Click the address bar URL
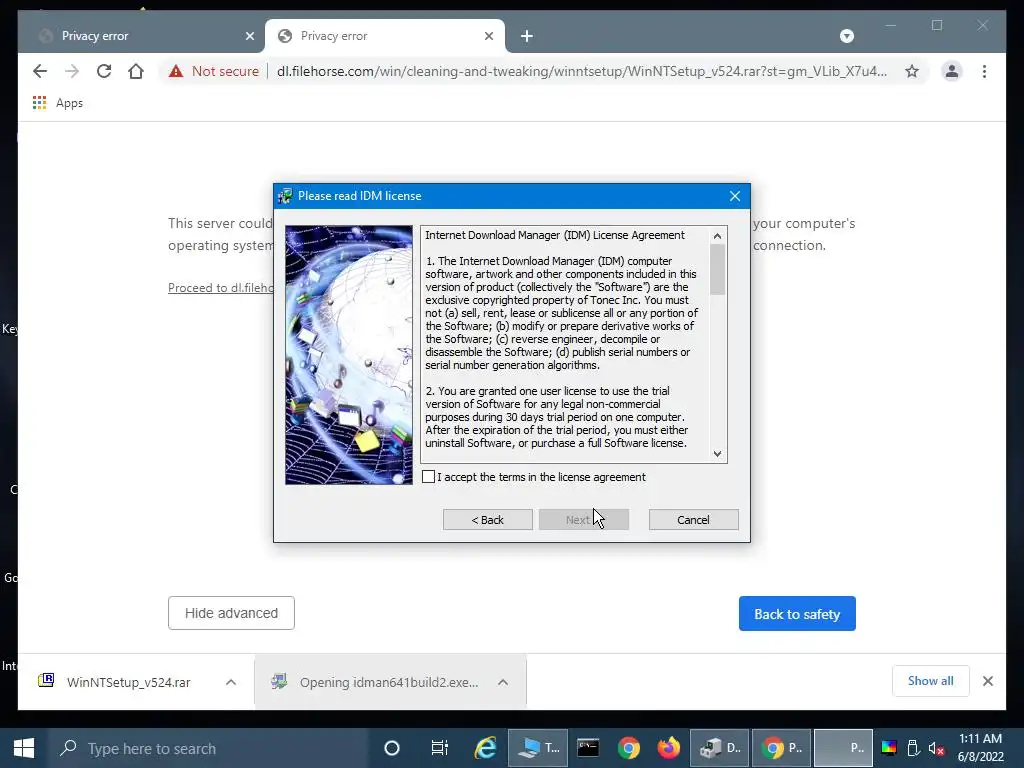1024x768 pixels. tap(581, 71)
